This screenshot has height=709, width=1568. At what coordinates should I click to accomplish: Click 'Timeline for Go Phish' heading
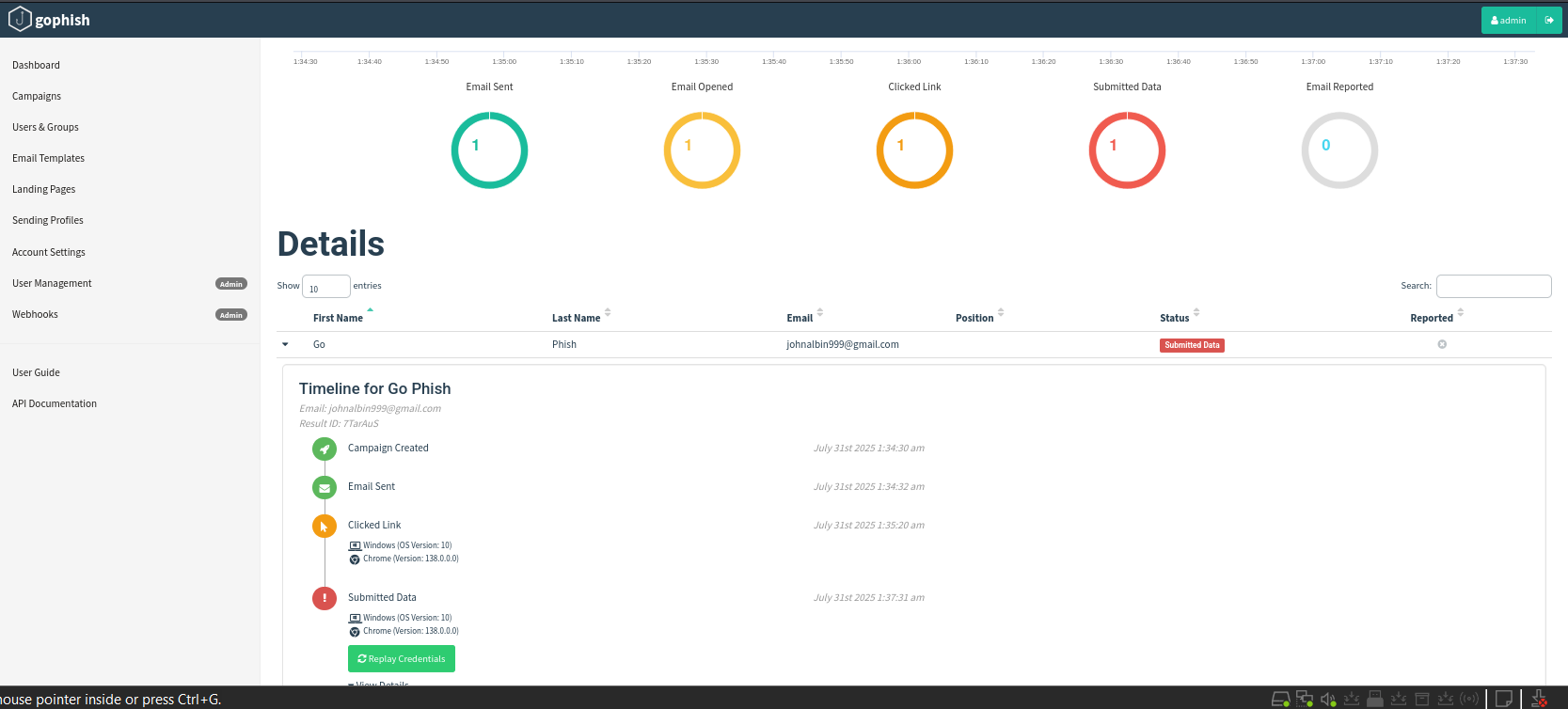click(374, 388)
